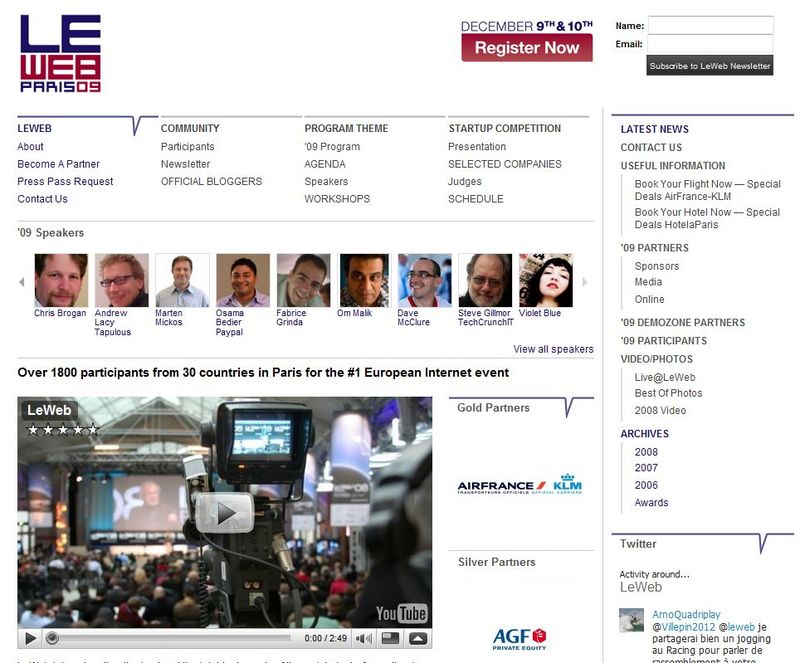Open '09 DEMOZONE PARTNERS sidebar item

683,323
